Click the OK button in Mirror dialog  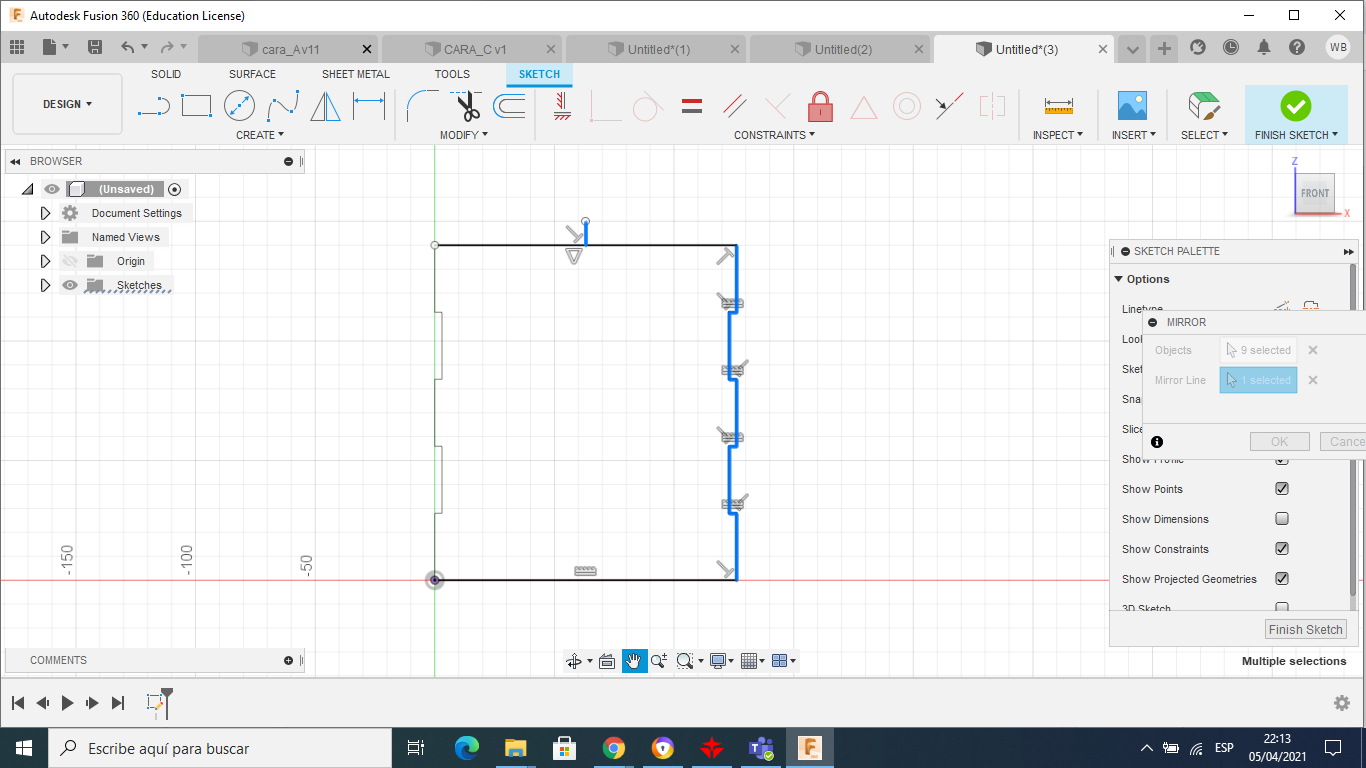coord(1279,441)
